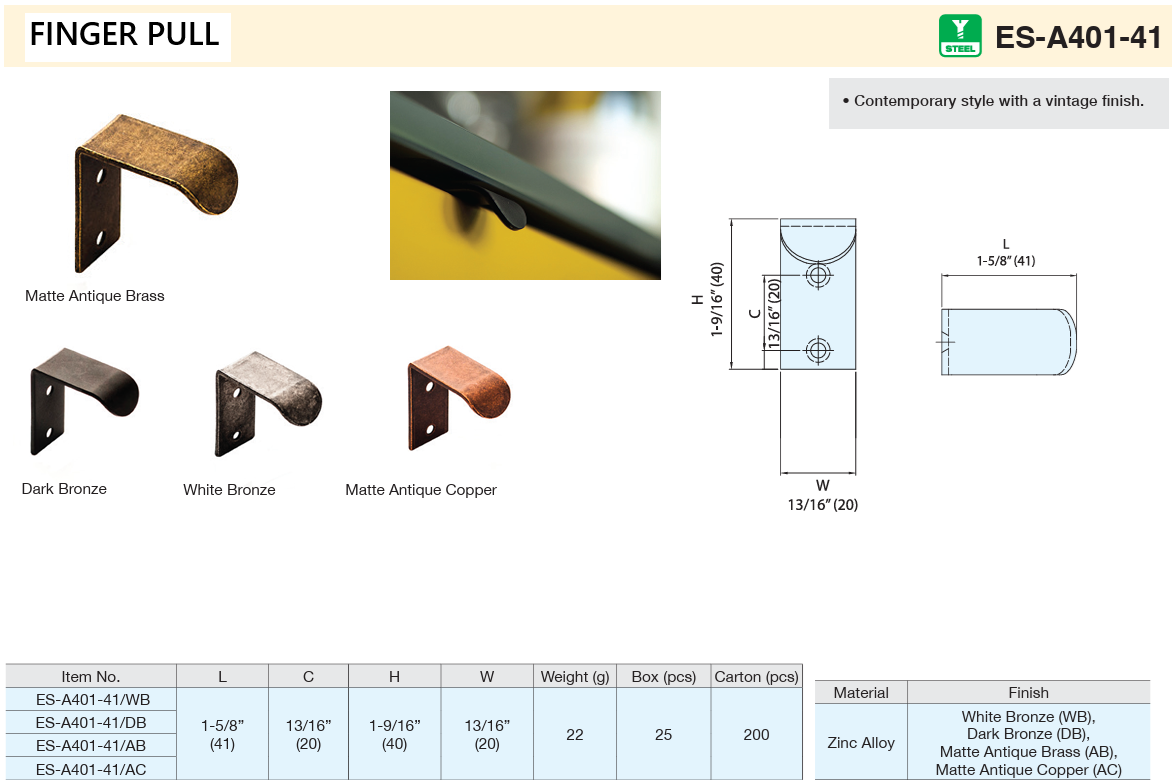Open the installed finger pull photo
The image size is (1172, 780).
(x=525, y=185)
